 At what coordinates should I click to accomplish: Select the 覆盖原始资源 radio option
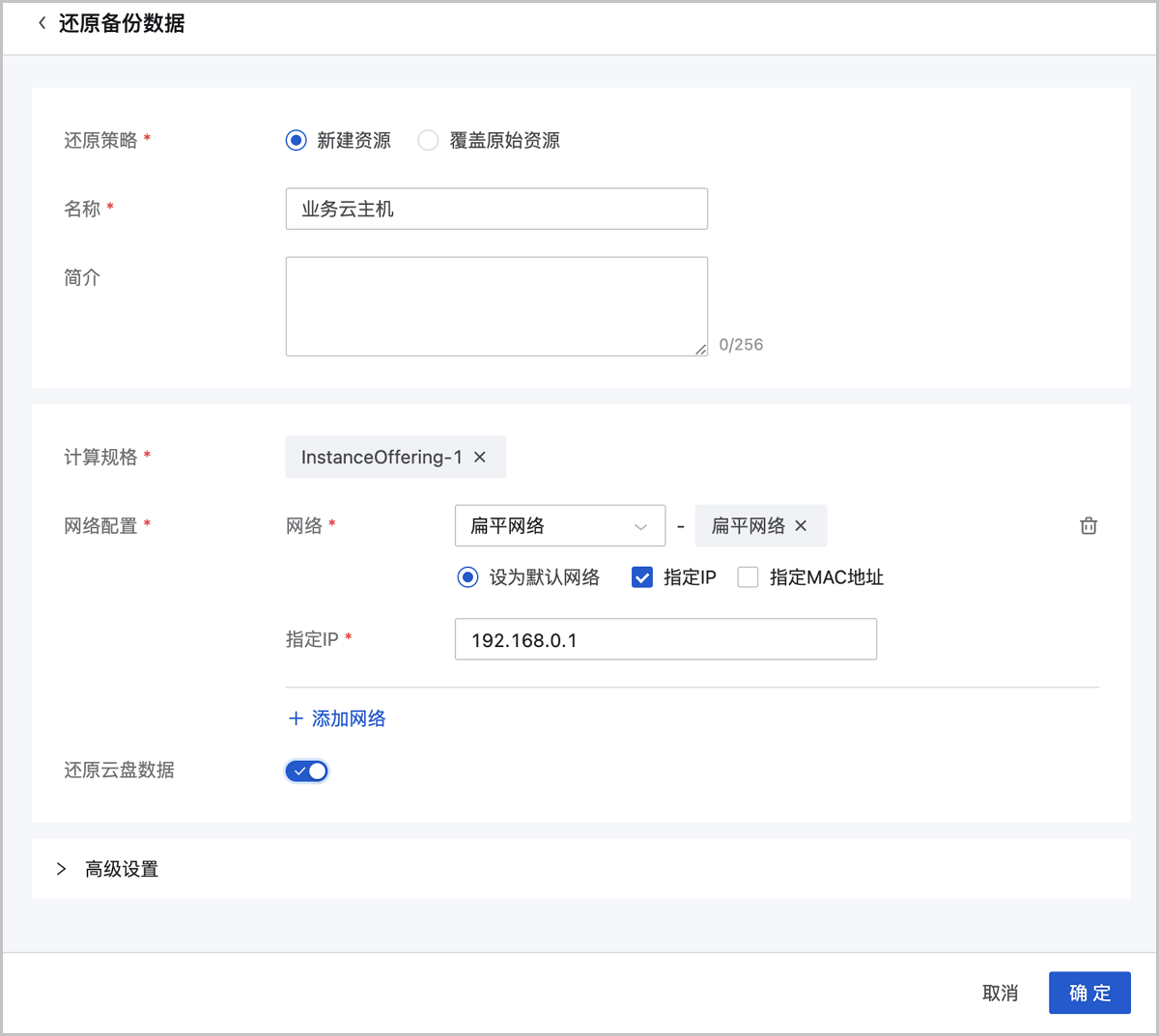[x=428, y=141]
